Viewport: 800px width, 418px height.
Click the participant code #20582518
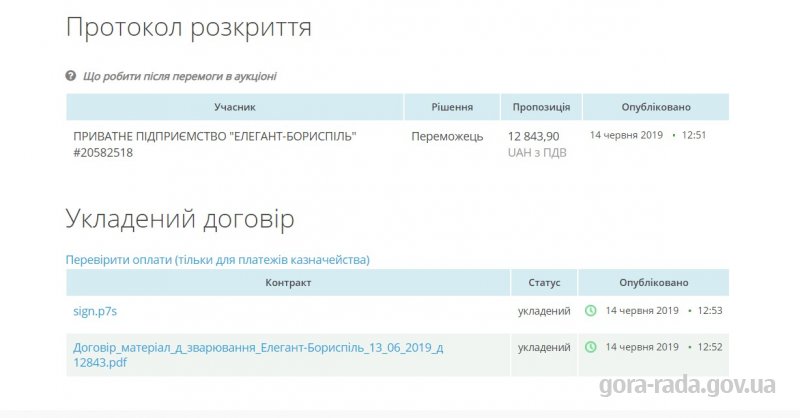[103, 153]
